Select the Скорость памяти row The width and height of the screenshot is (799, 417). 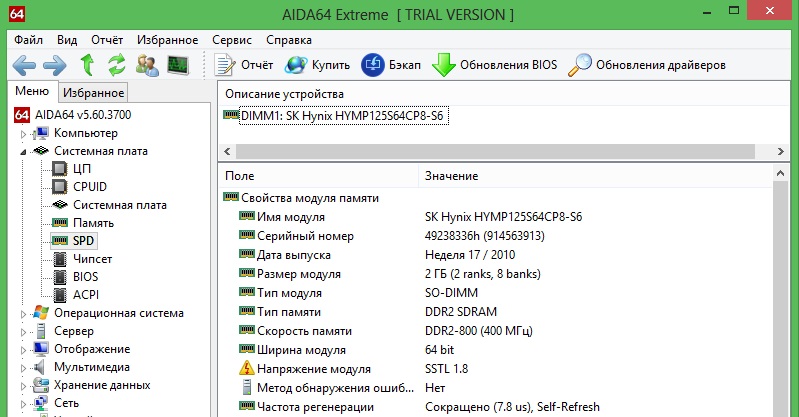[305, 331]
